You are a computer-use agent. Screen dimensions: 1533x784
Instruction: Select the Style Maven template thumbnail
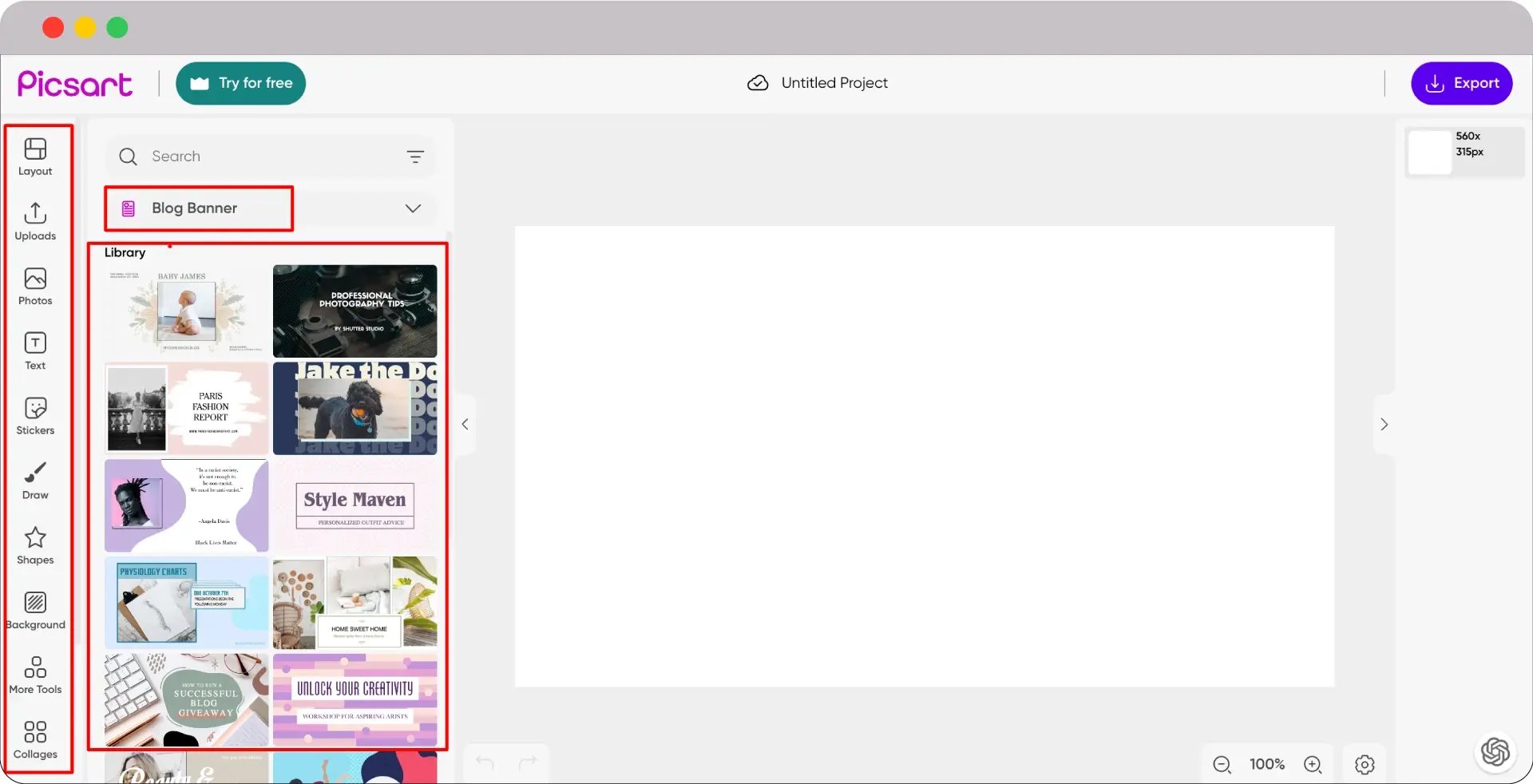tap(355, 505)
